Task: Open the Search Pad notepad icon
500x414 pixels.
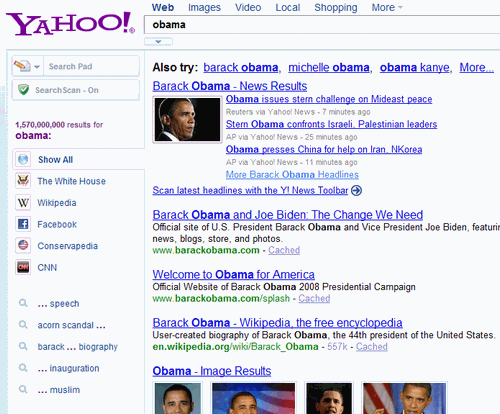Action: (22, 66)
